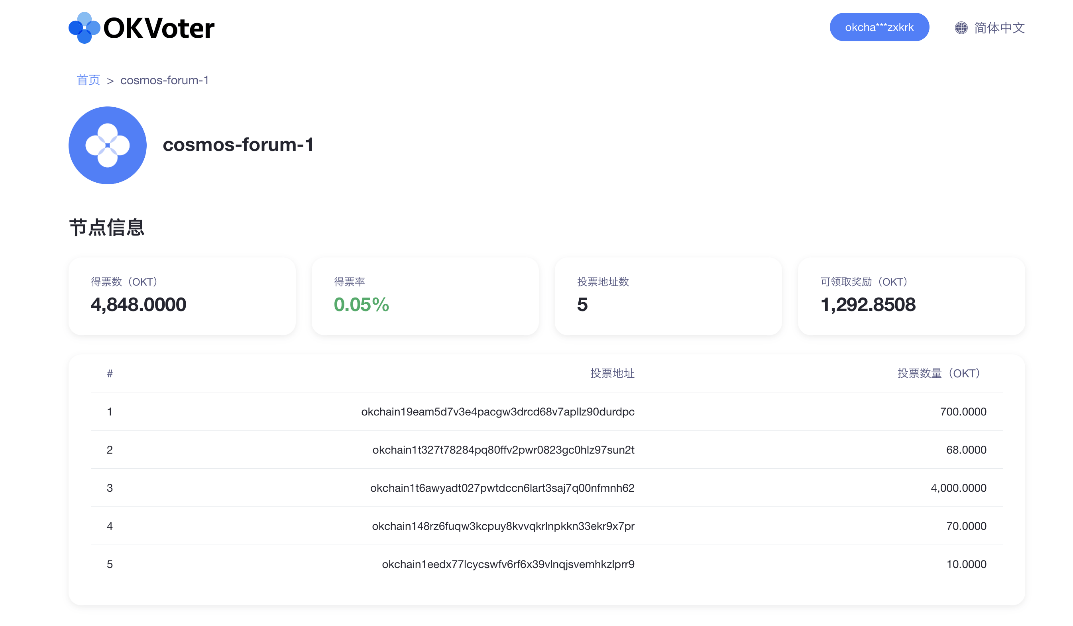Screen dimensions: 1073x626
Task: Go to 首页 via breadcrumb link
Action: (x=88, y=80)
